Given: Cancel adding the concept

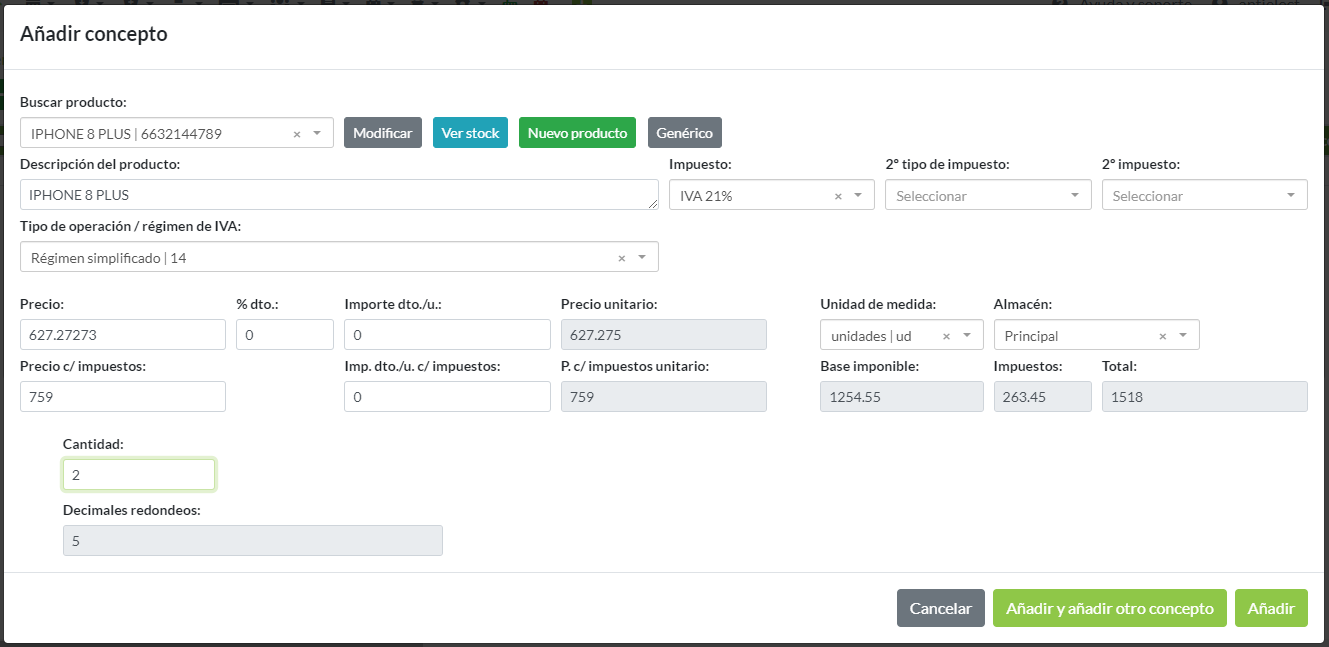Looking at the screenshot, I should tap(940, 608).
